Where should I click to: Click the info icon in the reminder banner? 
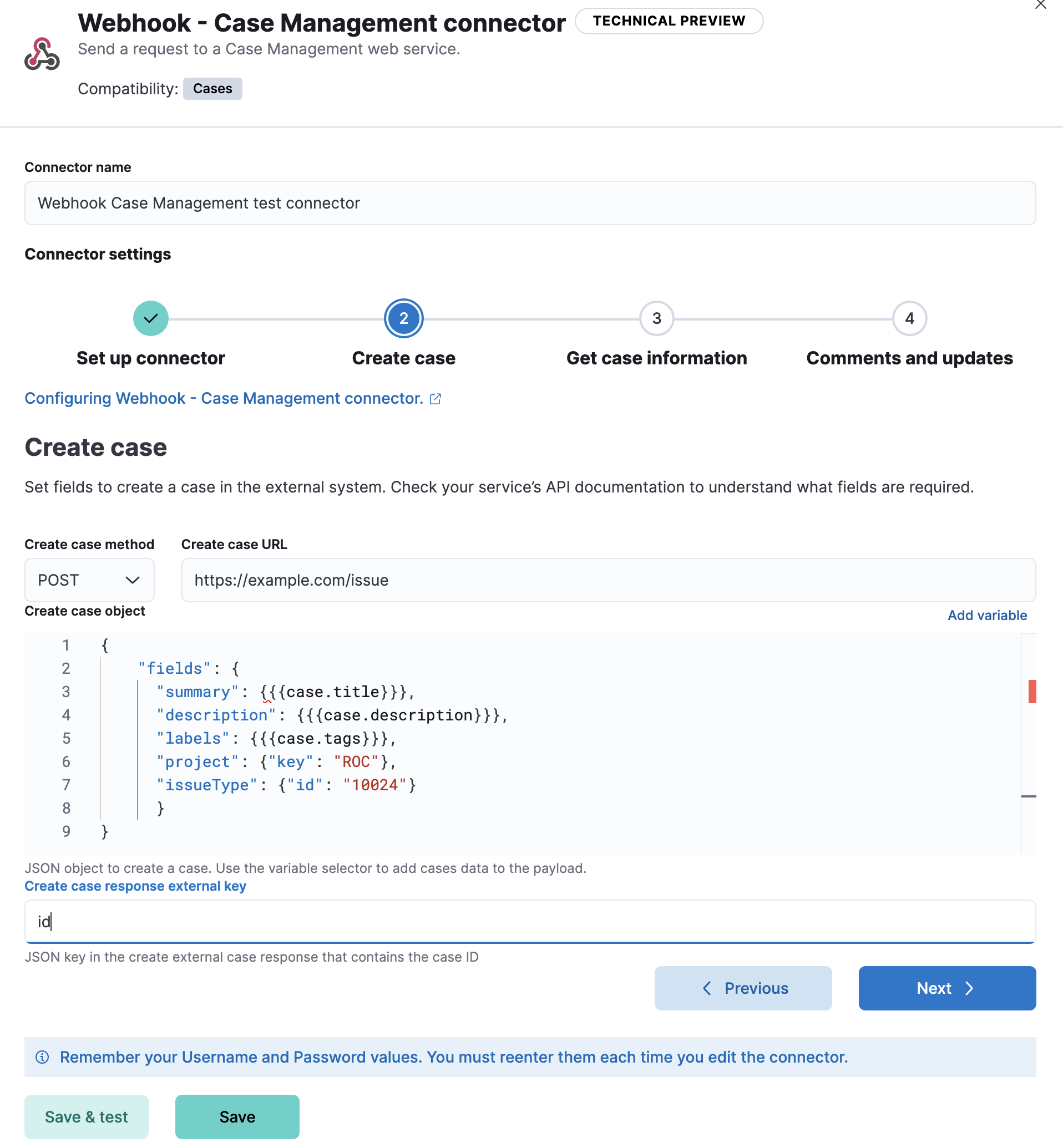click(44, 1057)
